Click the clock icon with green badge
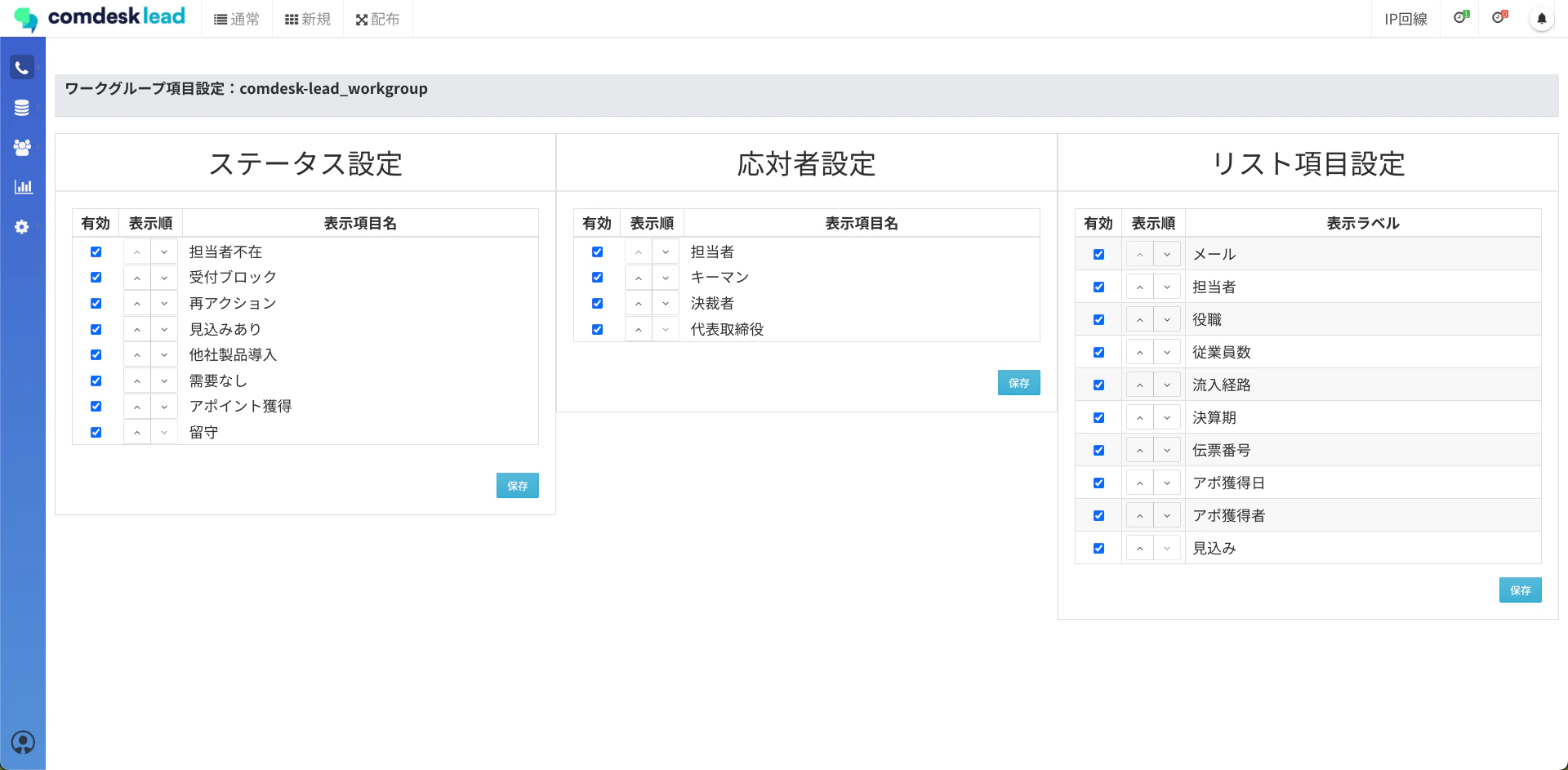 [x=1461, y=17]
